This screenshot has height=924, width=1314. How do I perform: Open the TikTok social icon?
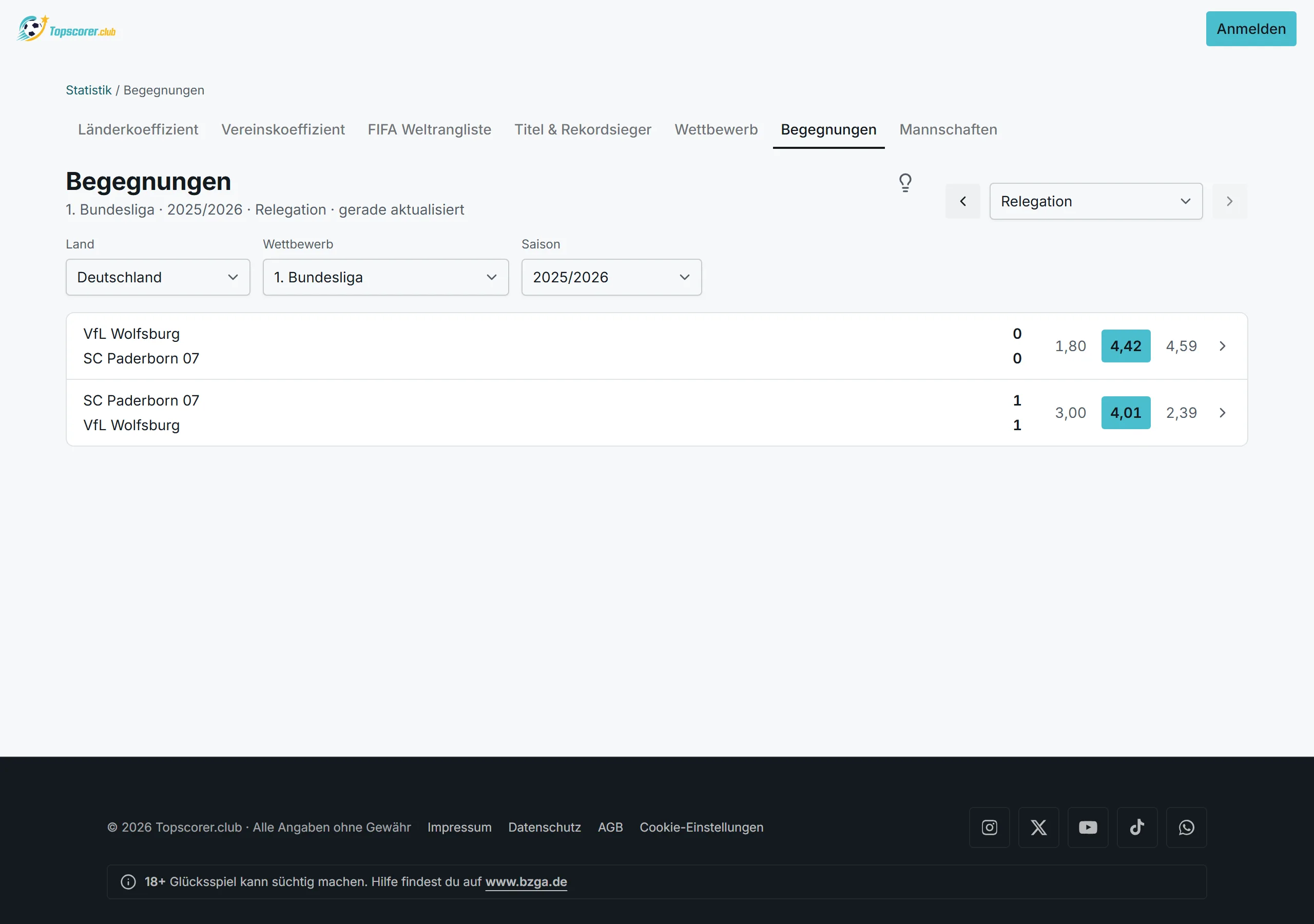(1136, 827)
